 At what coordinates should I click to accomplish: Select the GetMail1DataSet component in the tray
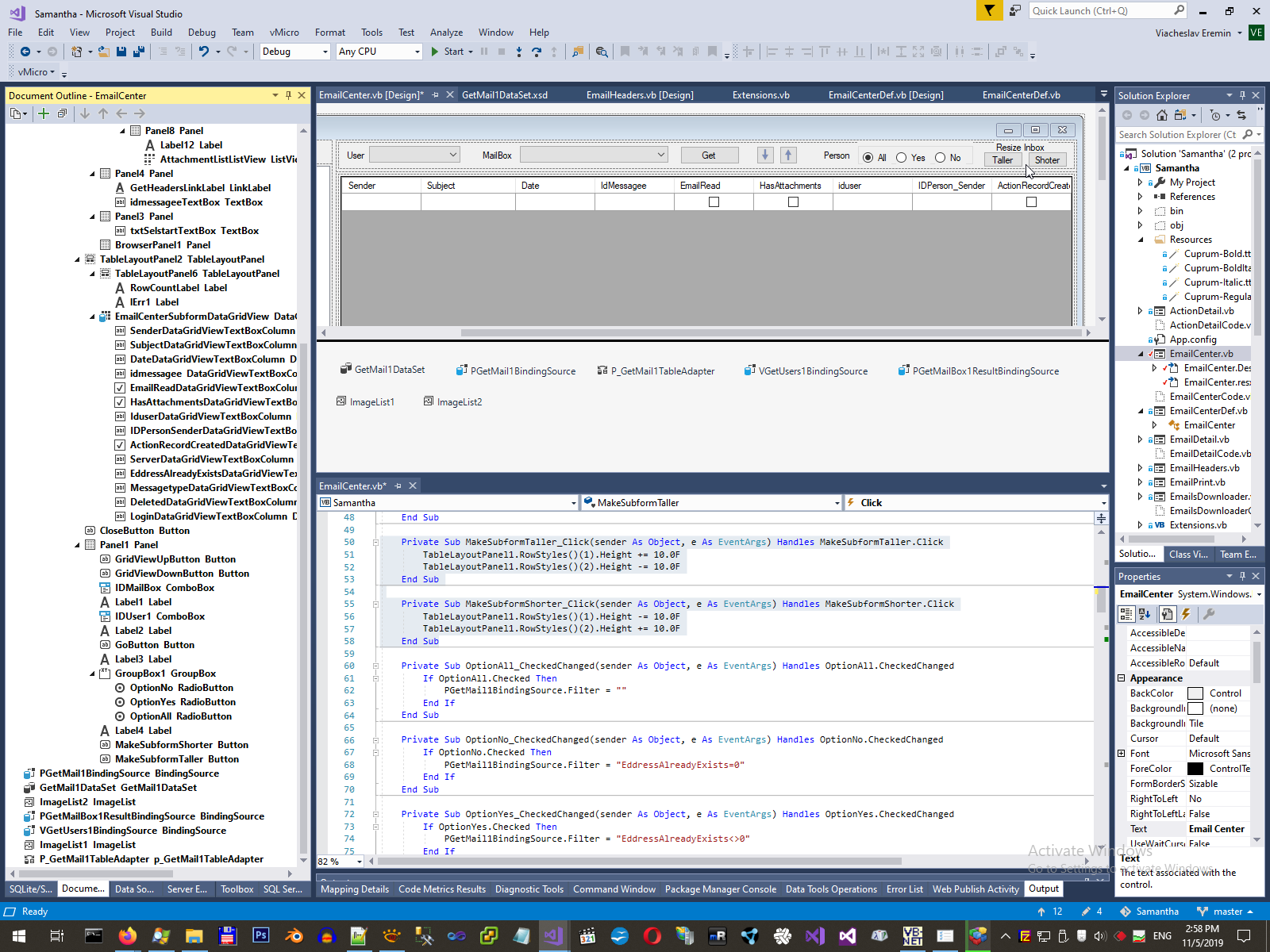coord(383,370)
